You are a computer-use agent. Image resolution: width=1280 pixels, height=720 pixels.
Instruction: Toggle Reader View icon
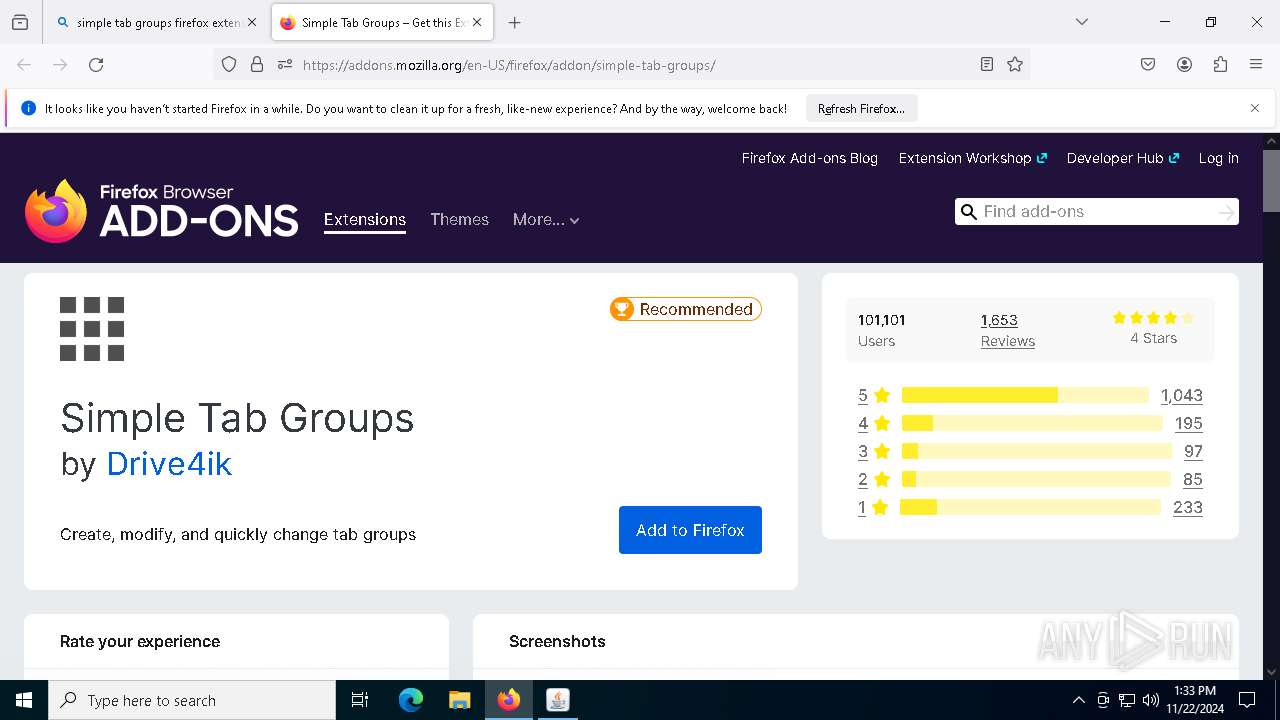pos(987,65)
